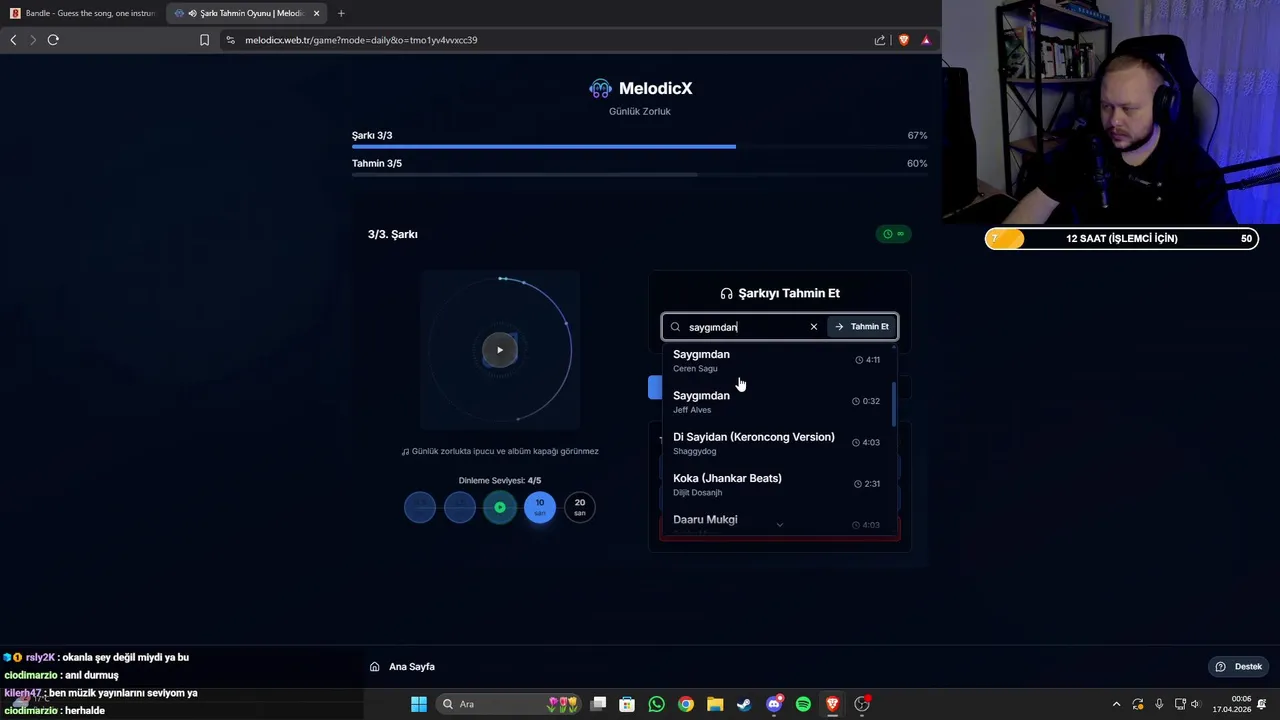Submit guess with Tahmin Et button
Screen dimensions: 1280x720
862,327
